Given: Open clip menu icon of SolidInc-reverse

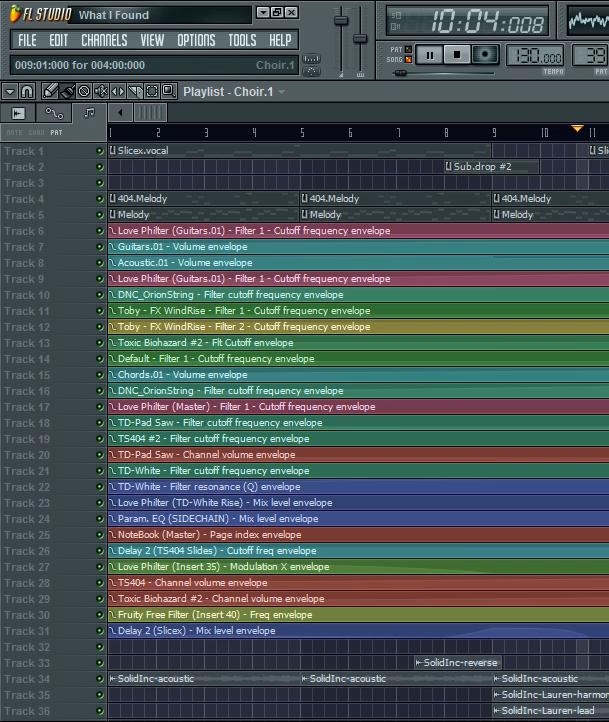Looking at the screenshot, I should coord(419,663).
